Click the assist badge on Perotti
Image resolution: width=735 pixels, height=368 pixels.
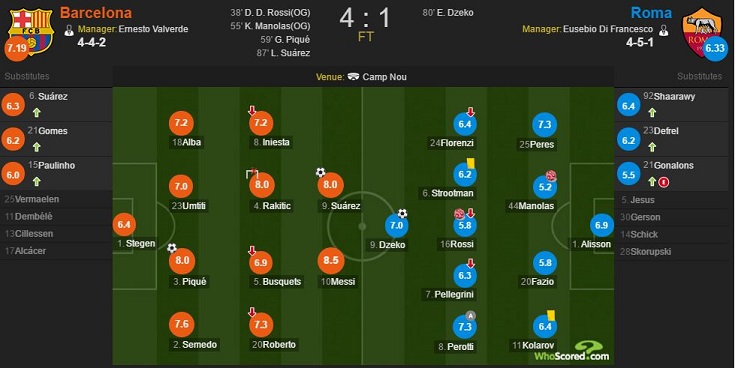(470, 315)
